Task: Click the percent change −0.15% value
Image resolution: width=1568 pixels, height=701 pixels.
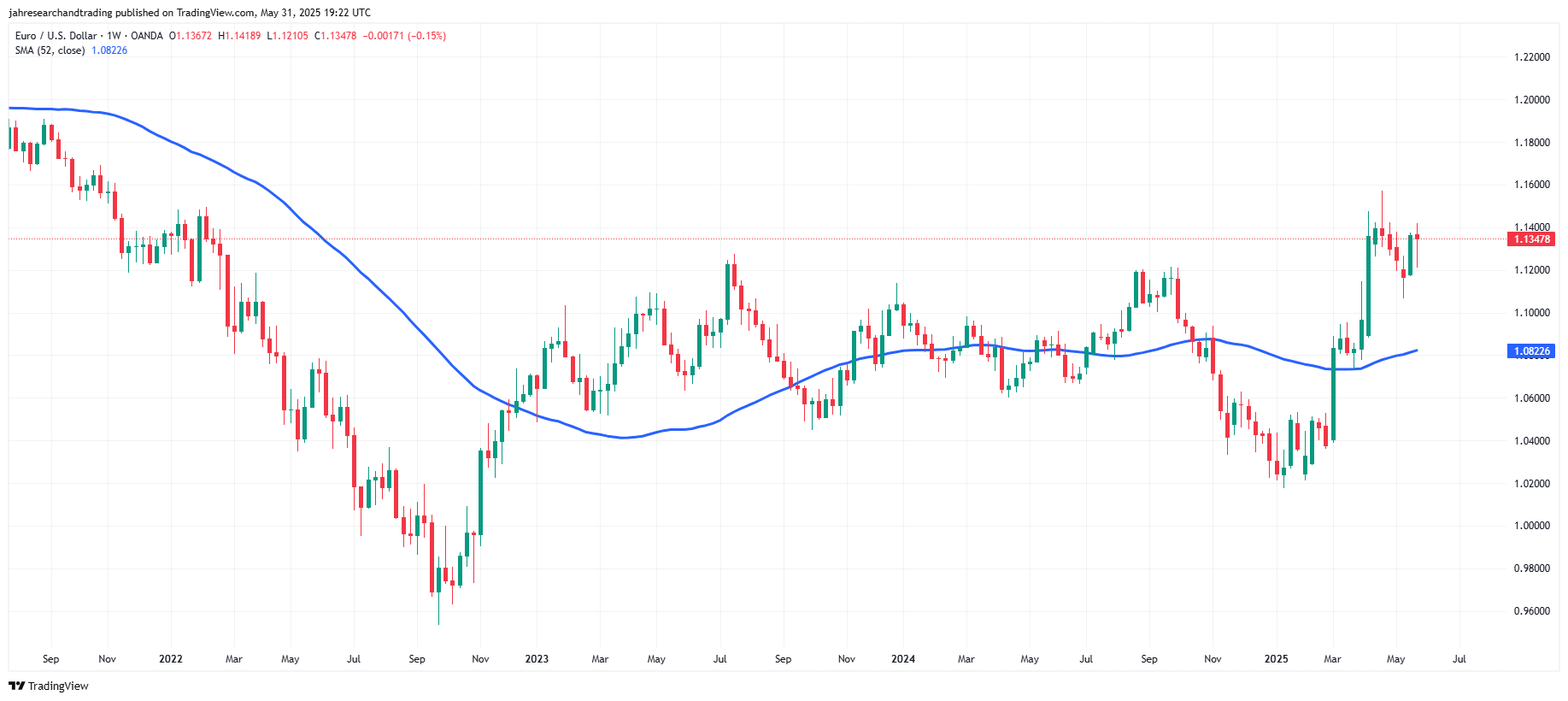Action: coord(427,36)
